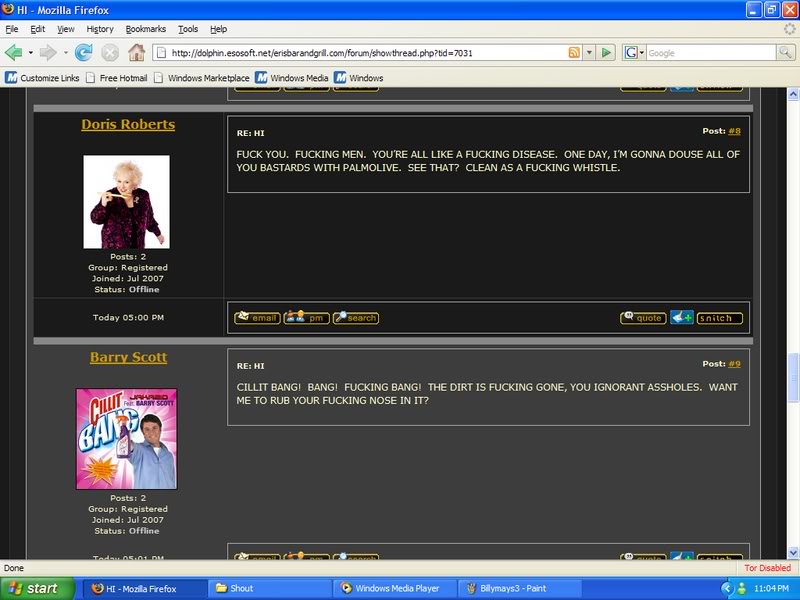Image resolution: width=800 pixels, height=600 pixels.
Task: Go back with the green Back arrow
Action: 13,52
